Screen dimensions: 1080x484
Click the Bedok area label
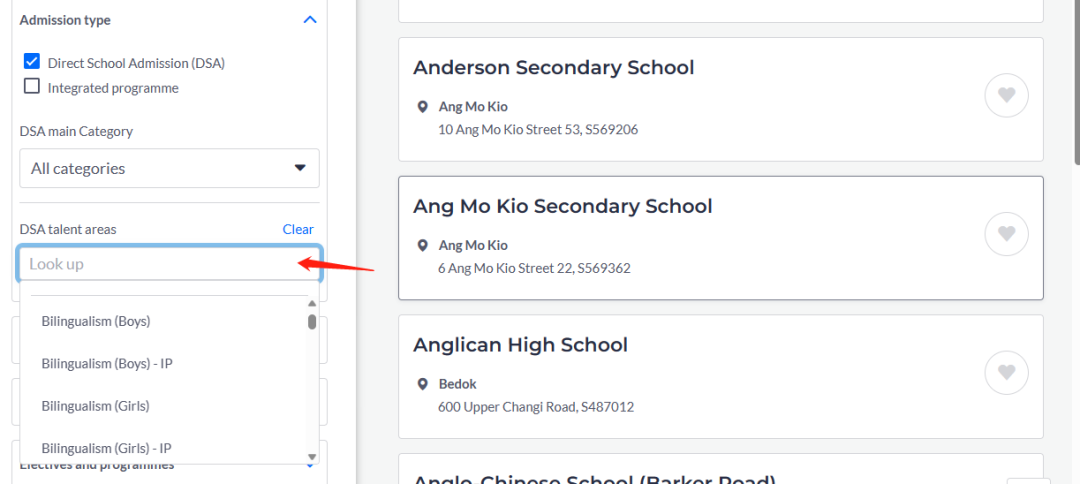[457, 383]
